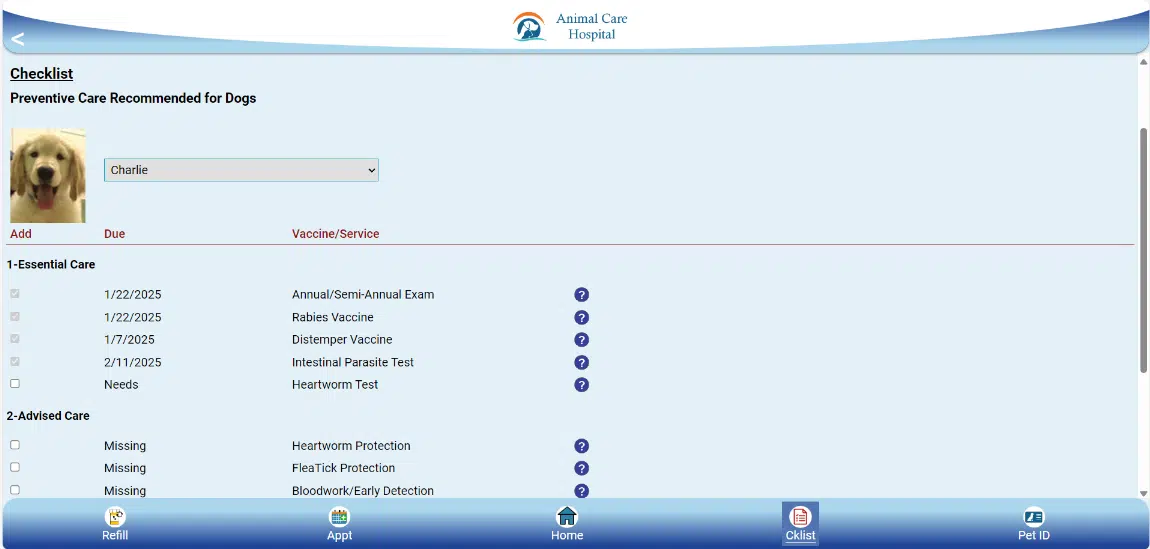Open the Charlie pet selector dropdown
Screen dimensions: 1150x549
point(241,170)
